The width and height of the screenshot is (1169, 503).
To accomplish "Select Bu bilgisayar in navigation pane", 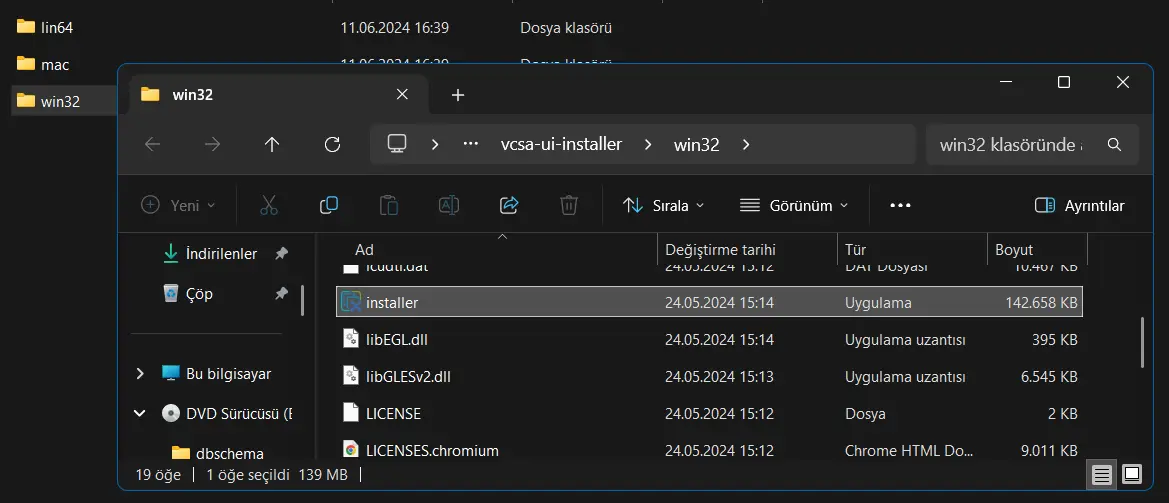I will click(228, 373).
